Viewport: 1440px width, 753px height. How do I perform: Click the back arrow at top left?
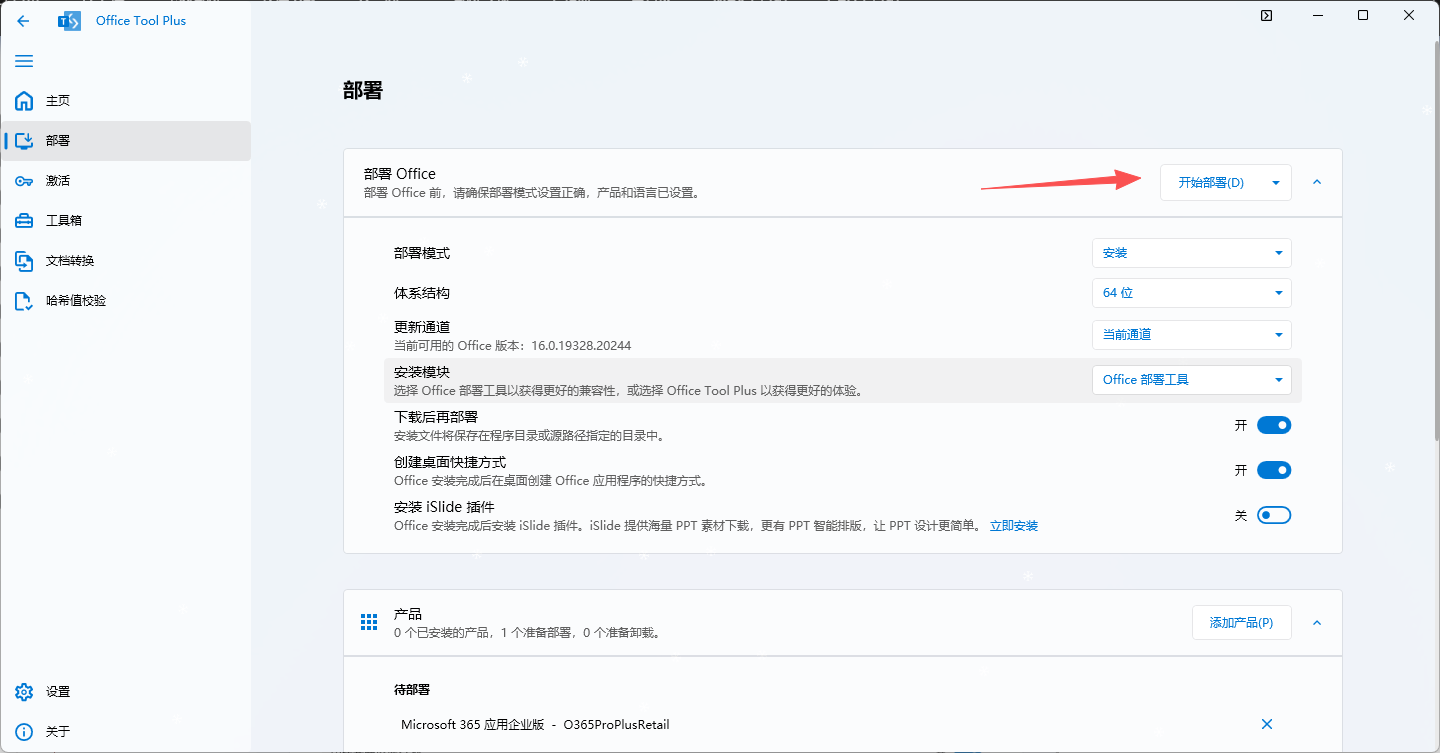(23, 20)
